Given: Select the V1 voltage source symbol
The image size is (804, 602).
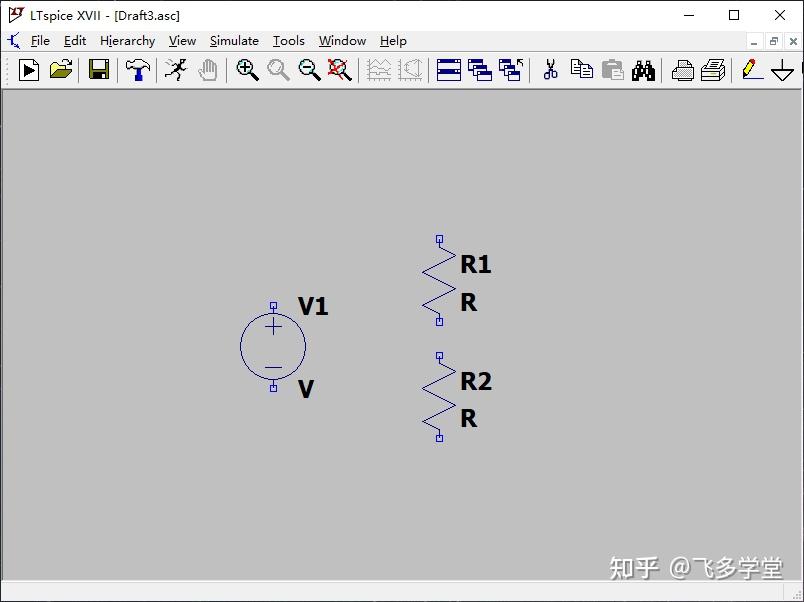Looking at the screenshot, I should tap(272, 347).
